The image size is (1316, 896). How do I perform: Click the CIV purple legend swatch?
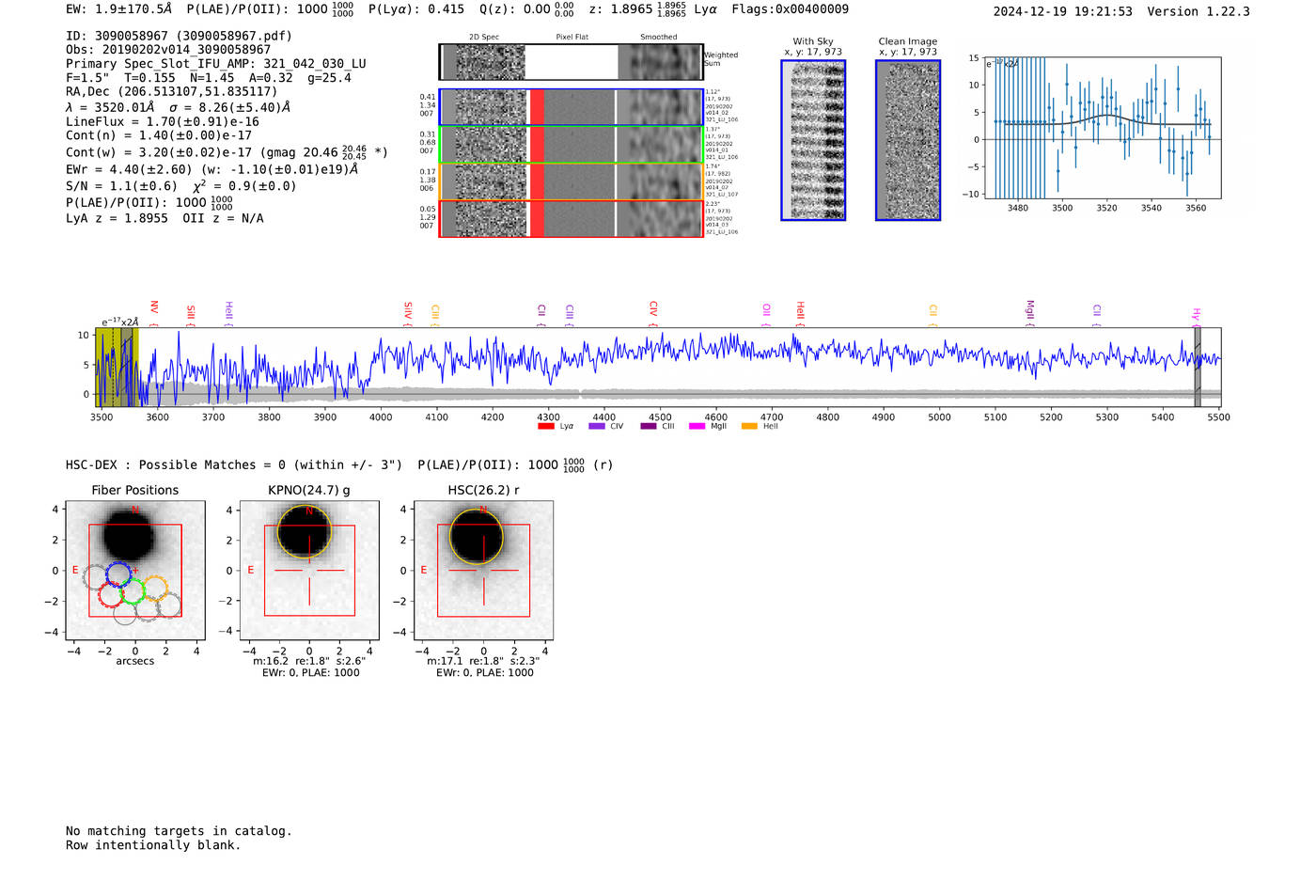(x=596, y=426)
